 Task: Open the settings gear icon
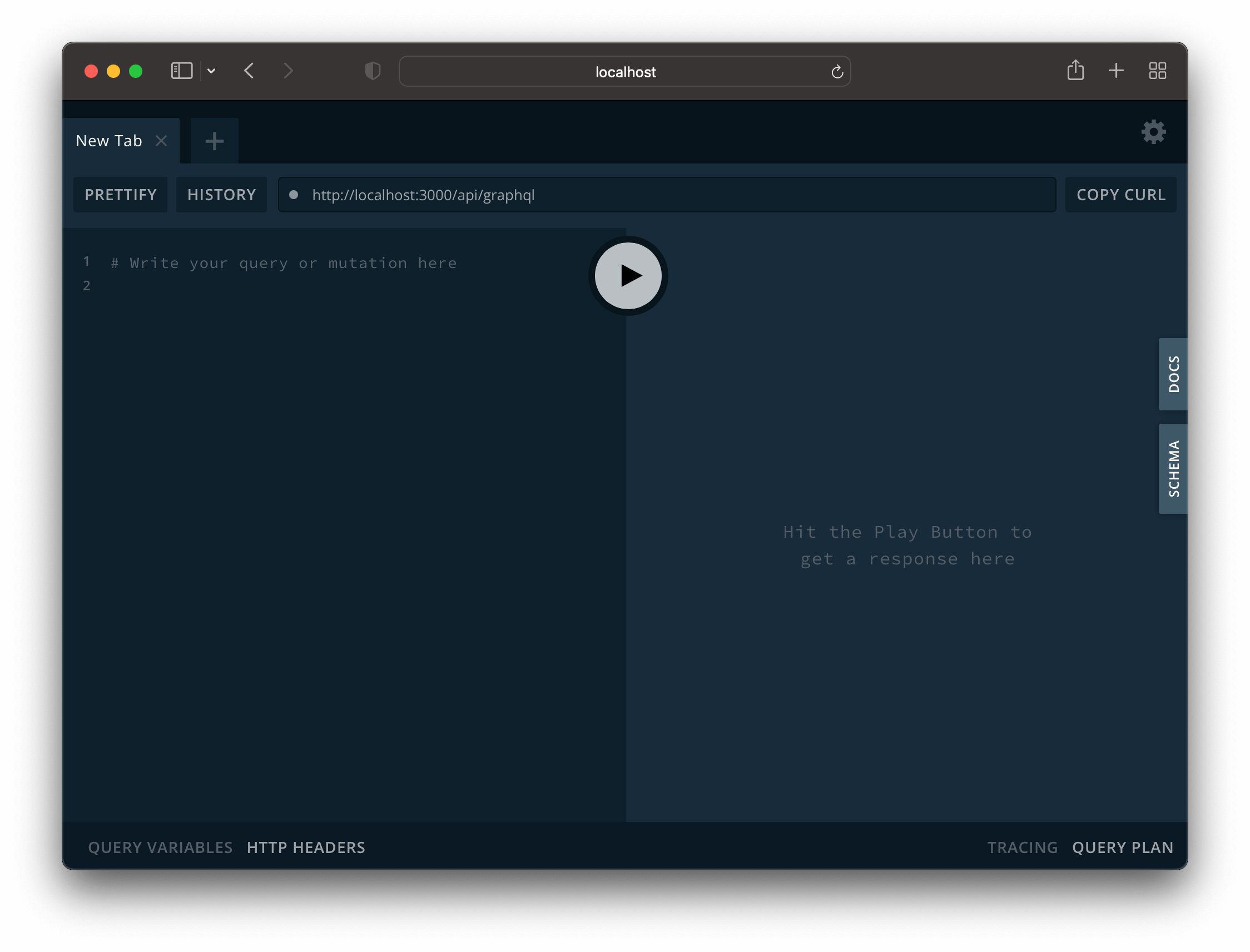[1153, 132]
